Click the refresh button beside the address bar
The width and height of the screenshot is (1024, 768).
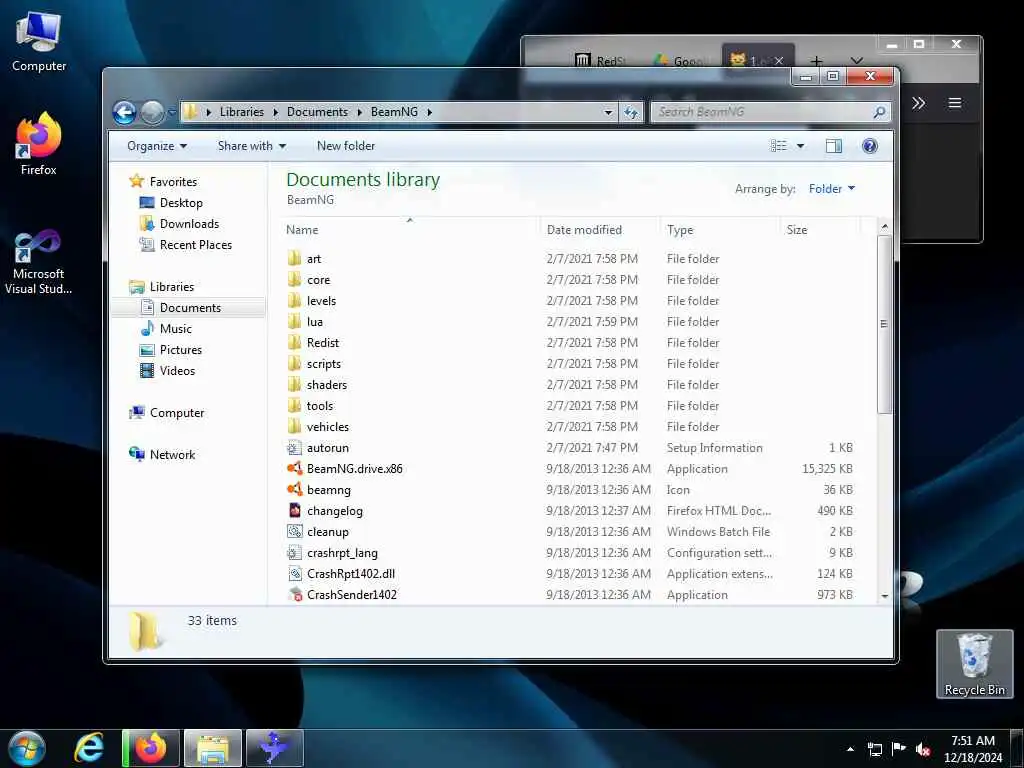click(x=630, y=112)
